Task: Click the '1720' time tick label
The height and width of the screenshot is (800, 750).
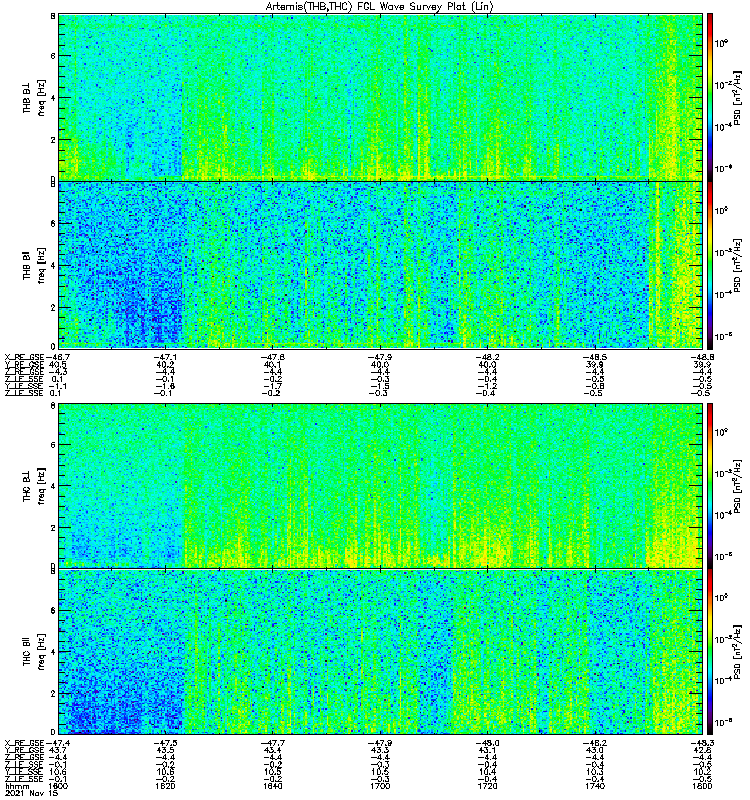Action: coord(487,786)
